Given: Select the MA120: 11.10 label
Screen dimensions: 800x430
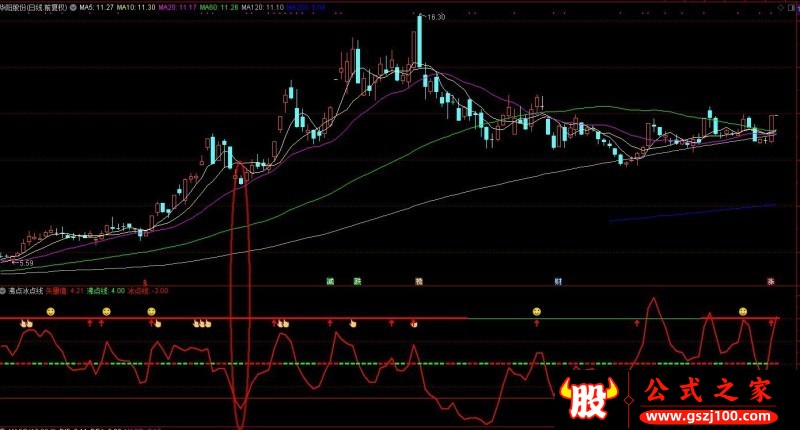Looking at the screenshot, I should (x=262, y=8).
